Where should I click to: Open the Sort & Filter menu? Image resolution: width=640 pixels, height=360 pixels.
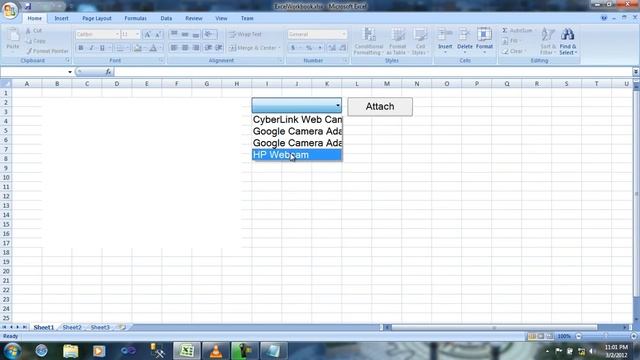[x=547, y=41]
